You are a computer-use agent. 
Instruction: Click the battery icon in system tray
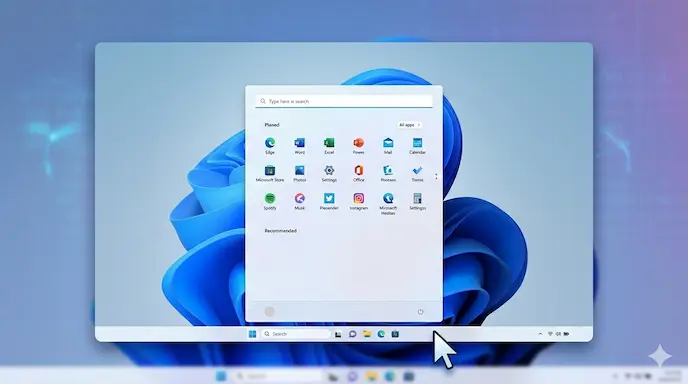click(x=566, y=334)
